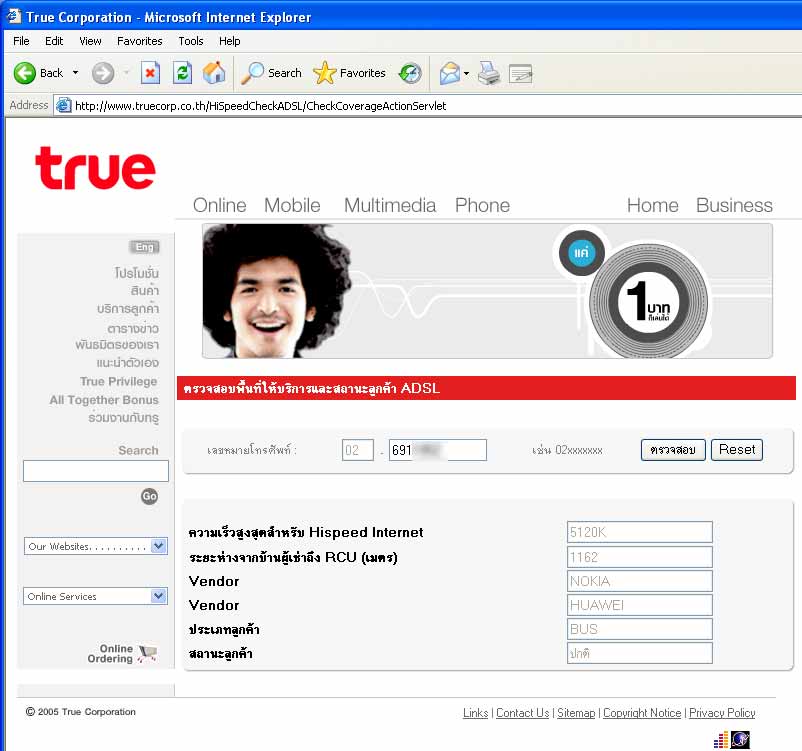
Task: Open the Help menu
Action: [230, 41]
